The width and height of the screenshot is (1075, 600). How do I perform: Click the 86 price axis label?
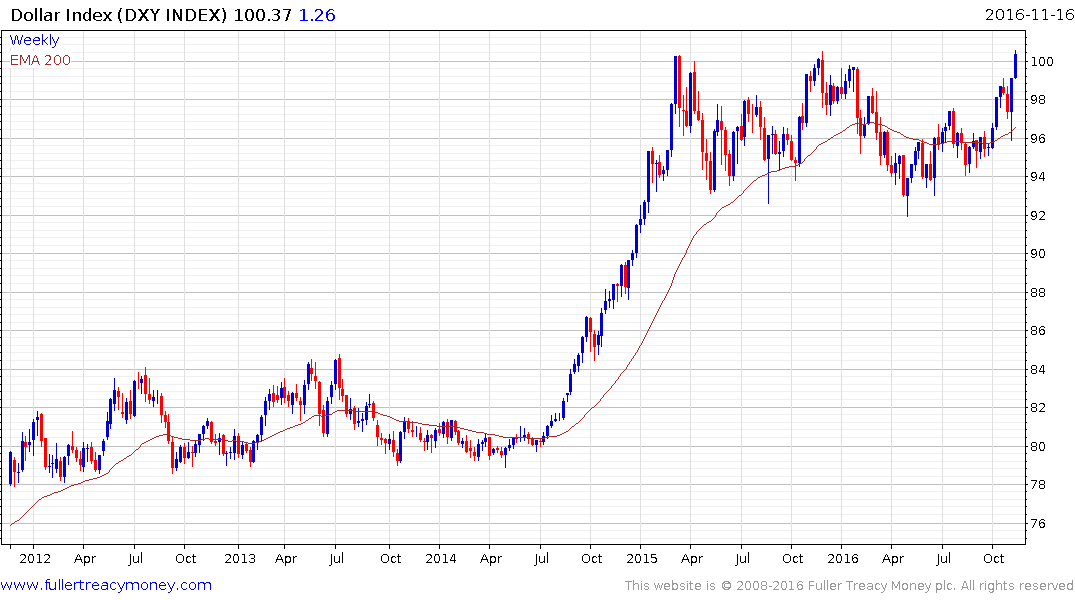[x=1038, y=331]
